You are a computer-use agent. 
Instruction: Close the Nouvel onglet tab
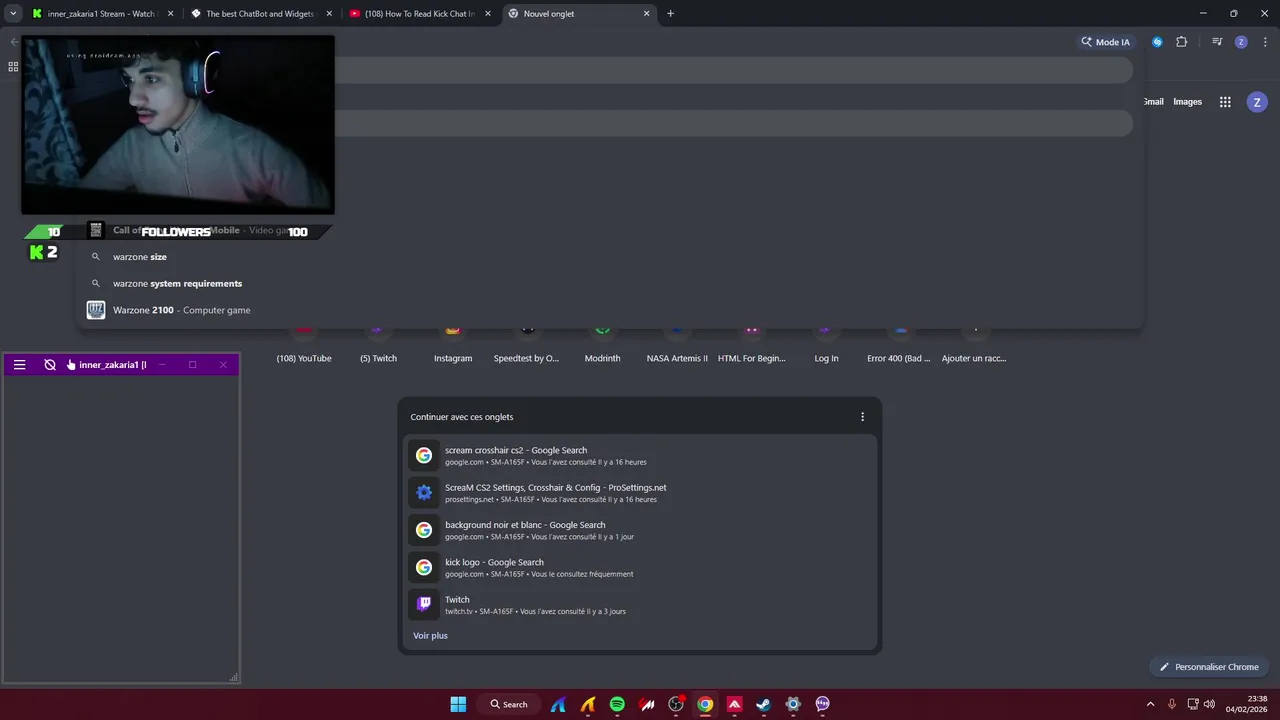pyautogui.click(x=646, y=14)
